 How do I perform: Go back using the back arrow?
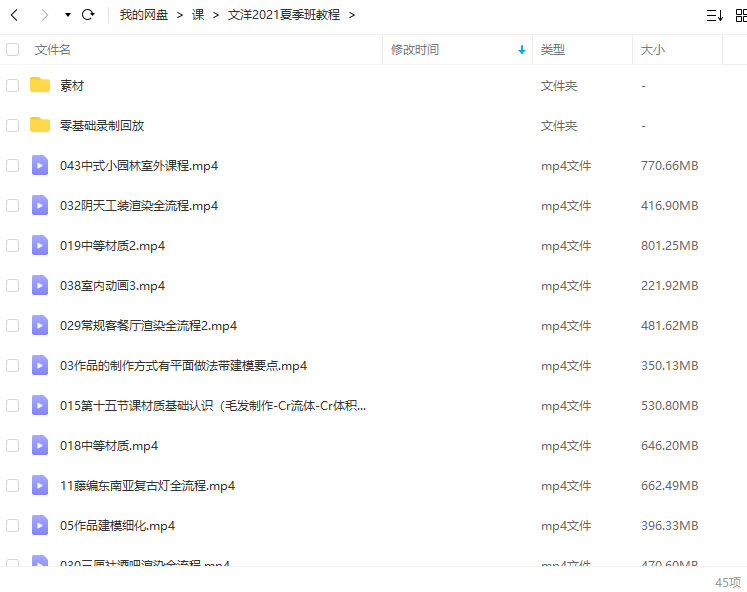click(14, 15)
